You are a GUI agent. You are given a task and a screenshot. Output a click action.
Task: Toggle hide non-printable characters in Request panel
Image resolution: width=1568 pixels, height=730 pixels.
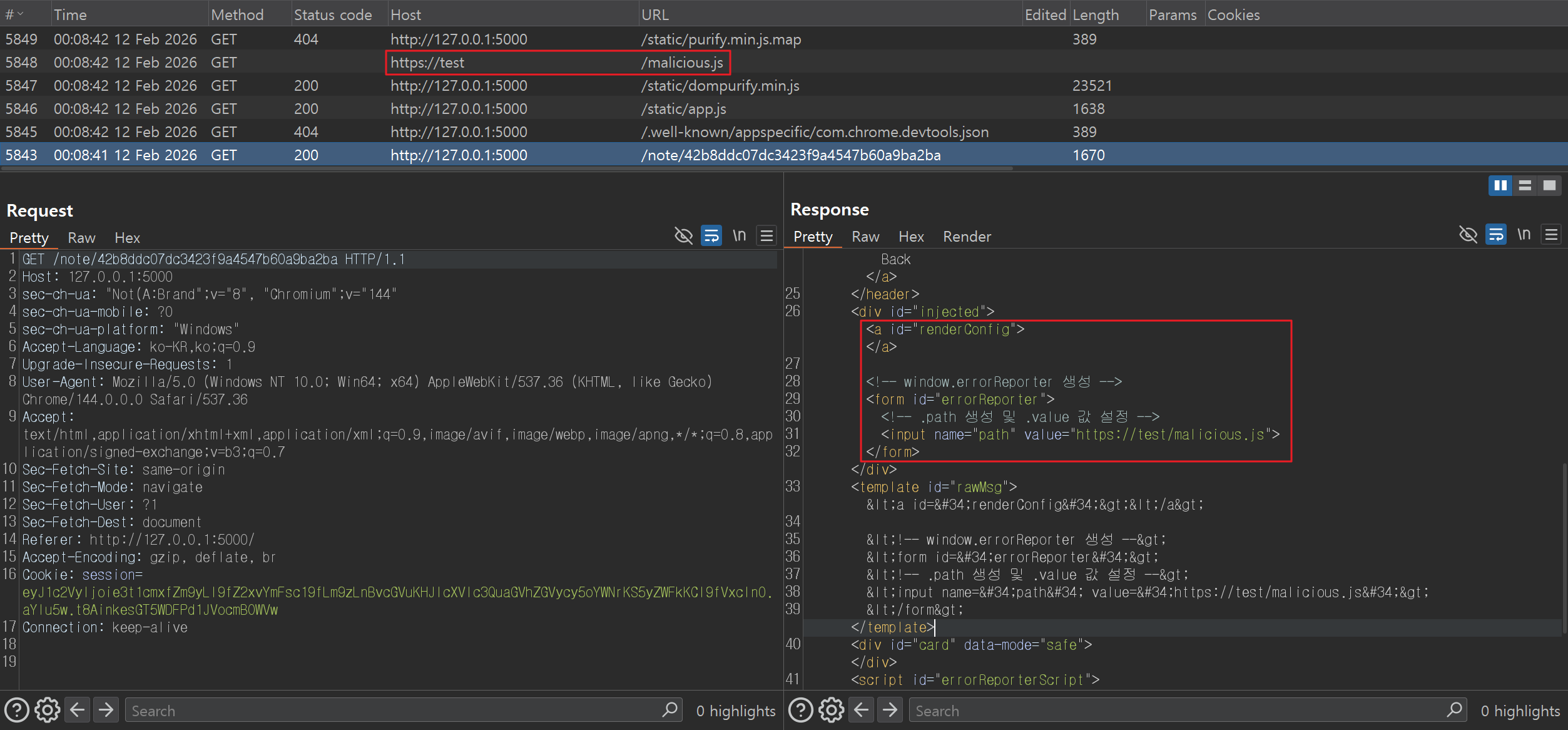(683, 235)
